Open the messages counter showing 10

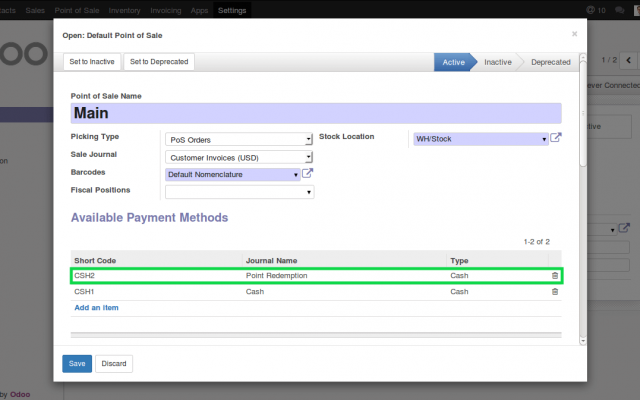click(x=596, y=10)
